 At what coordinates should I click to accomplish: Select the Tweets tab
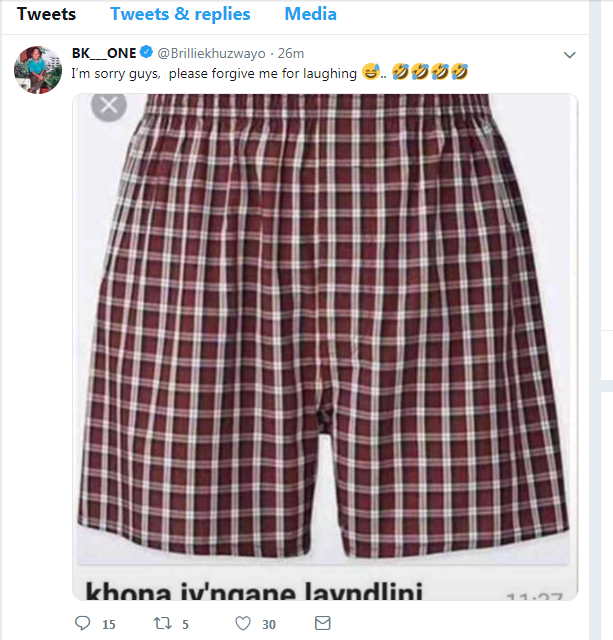46,14
